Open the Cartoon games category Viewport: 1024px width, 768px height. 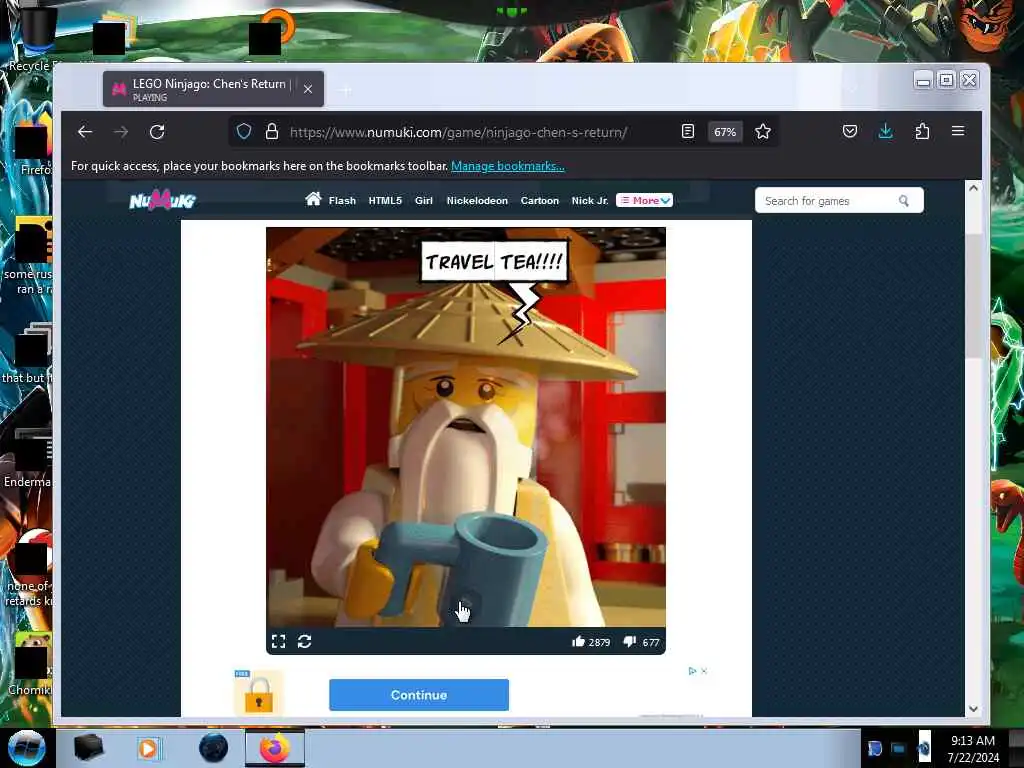(539, 200)
